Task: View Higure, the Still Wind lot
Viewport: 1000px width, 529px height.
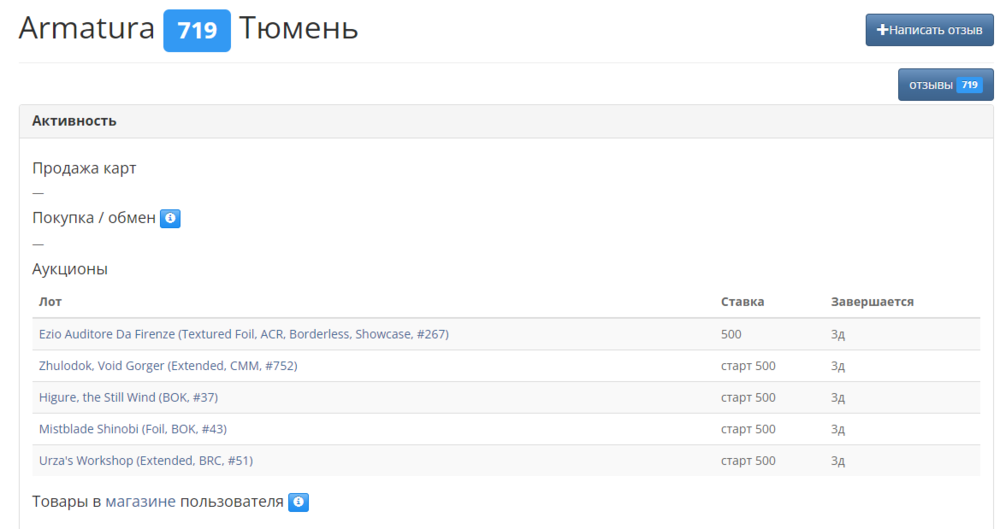Action: 128,398
